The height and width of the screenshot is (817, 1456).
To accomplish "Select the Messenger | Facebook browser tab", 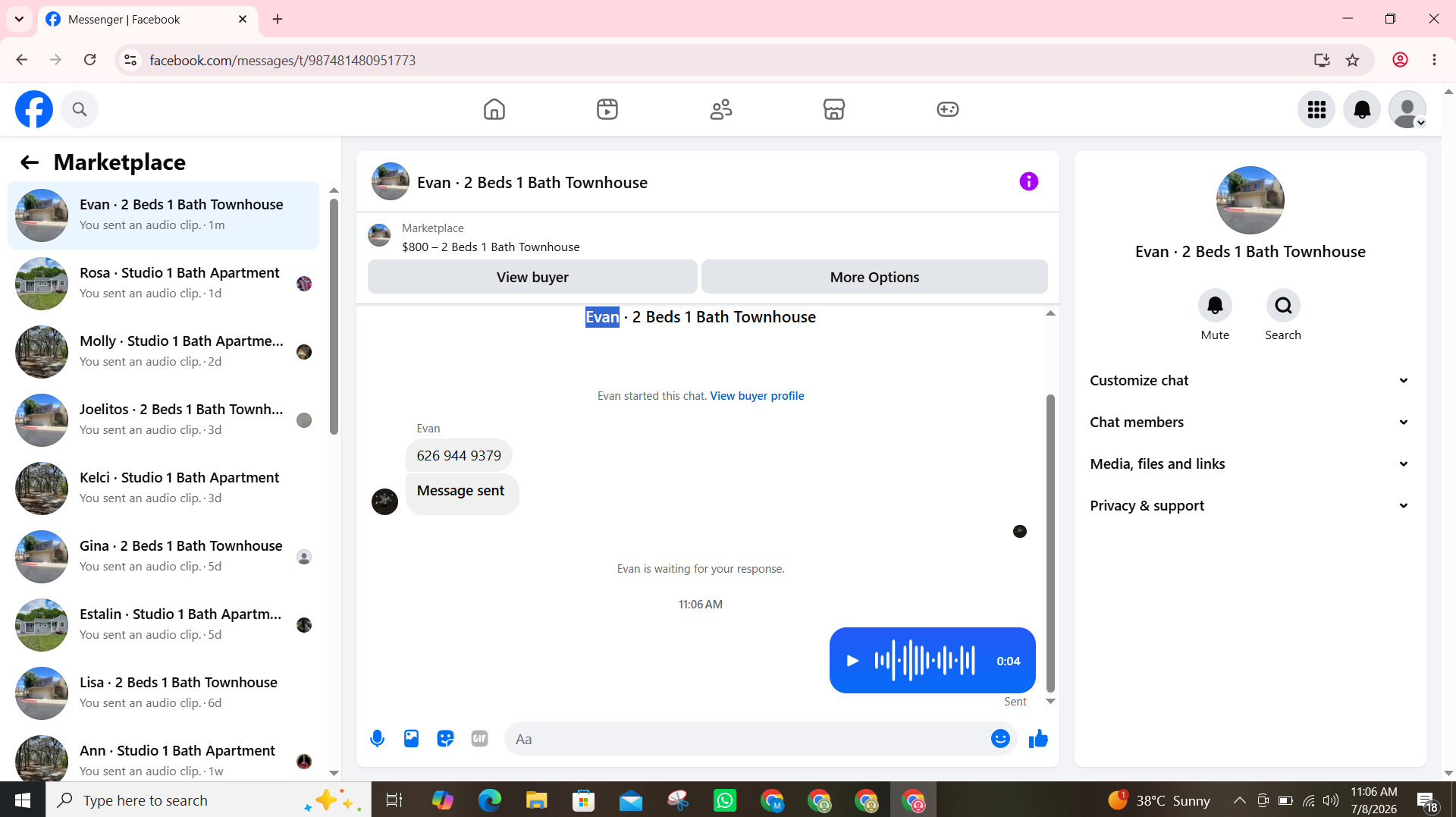I will click(x=148, y=20).
